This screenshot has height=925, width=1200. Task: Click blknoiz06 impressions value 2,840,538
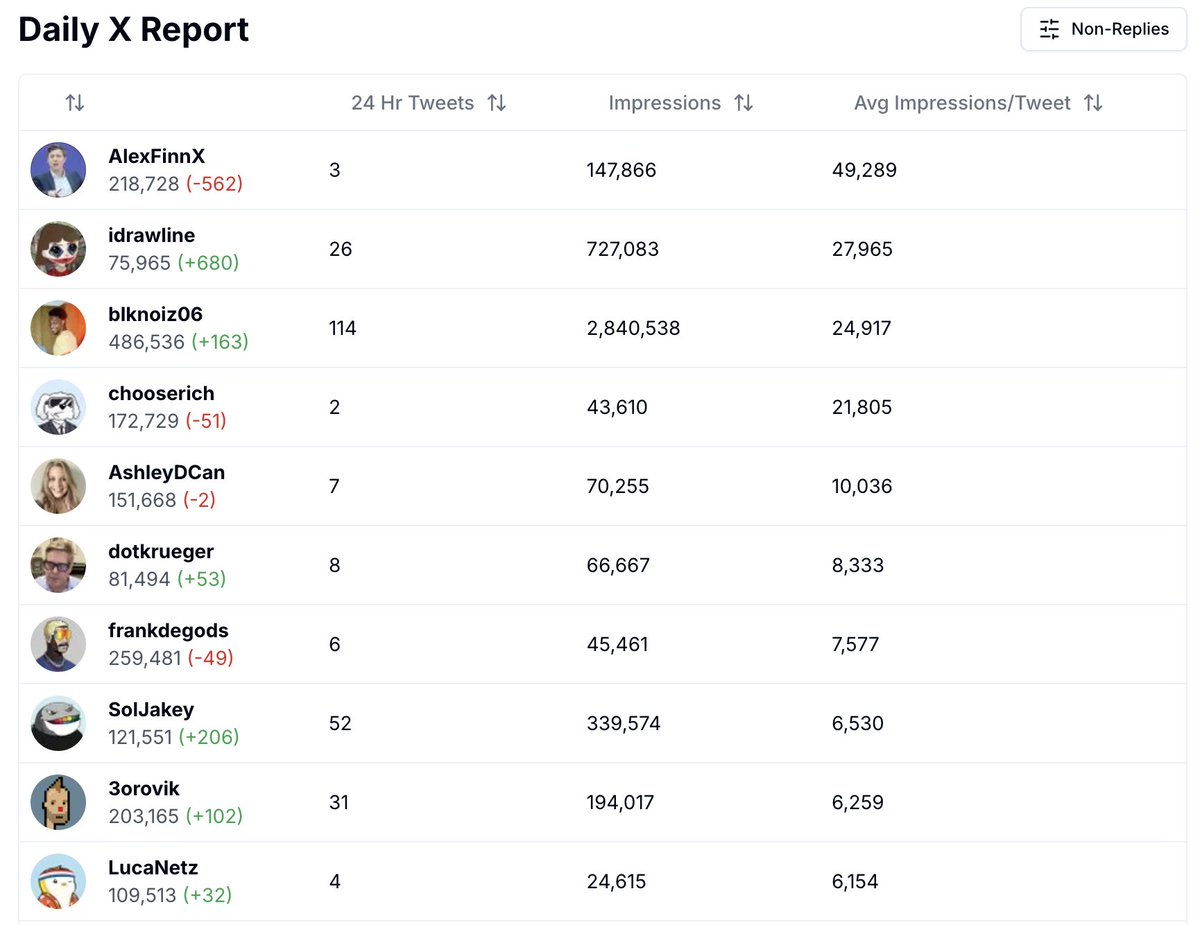click(634, 328)
